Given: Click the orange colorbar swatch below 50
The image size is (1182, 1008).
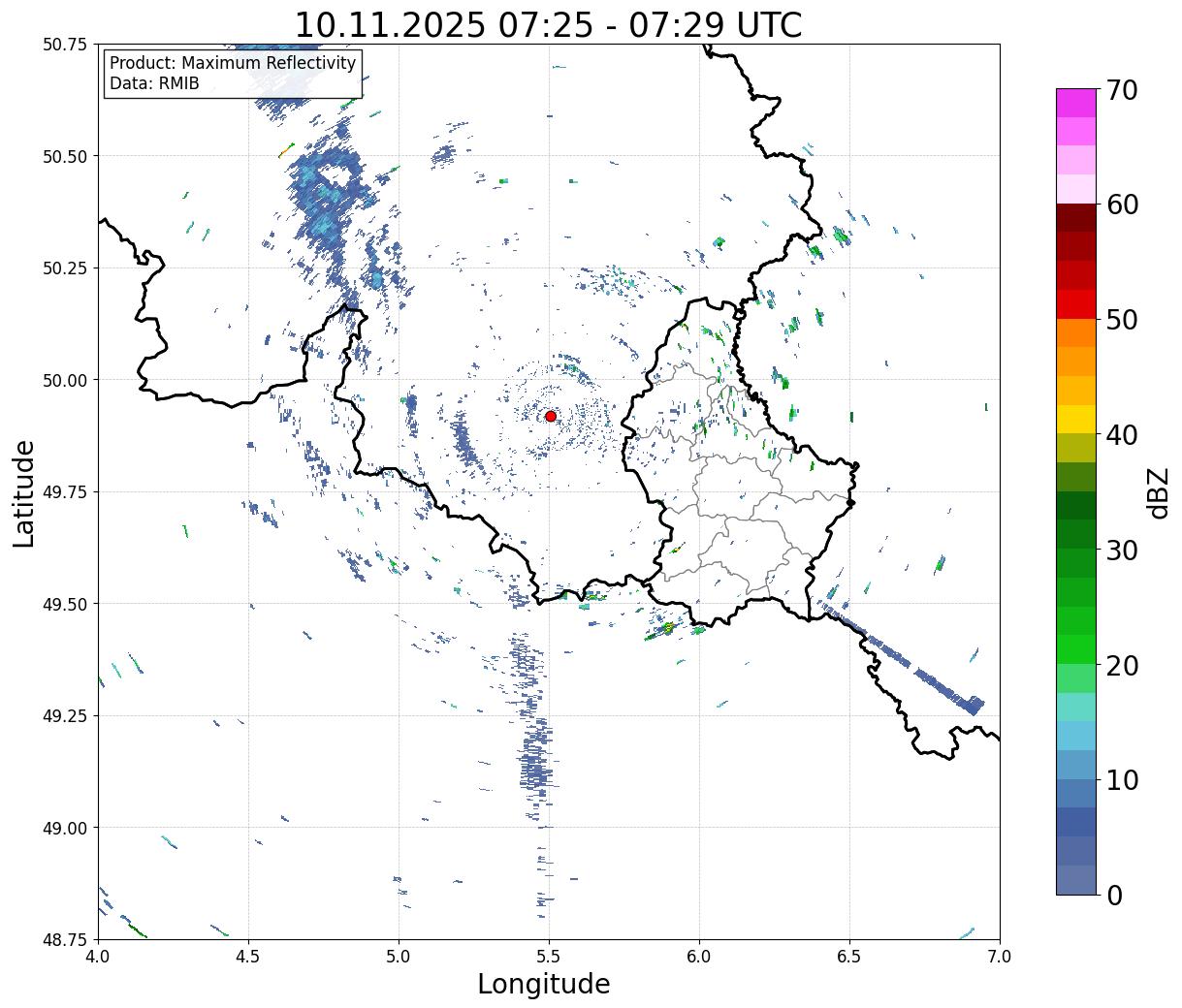Looking at the screenshot, I should coord(1076,333).
